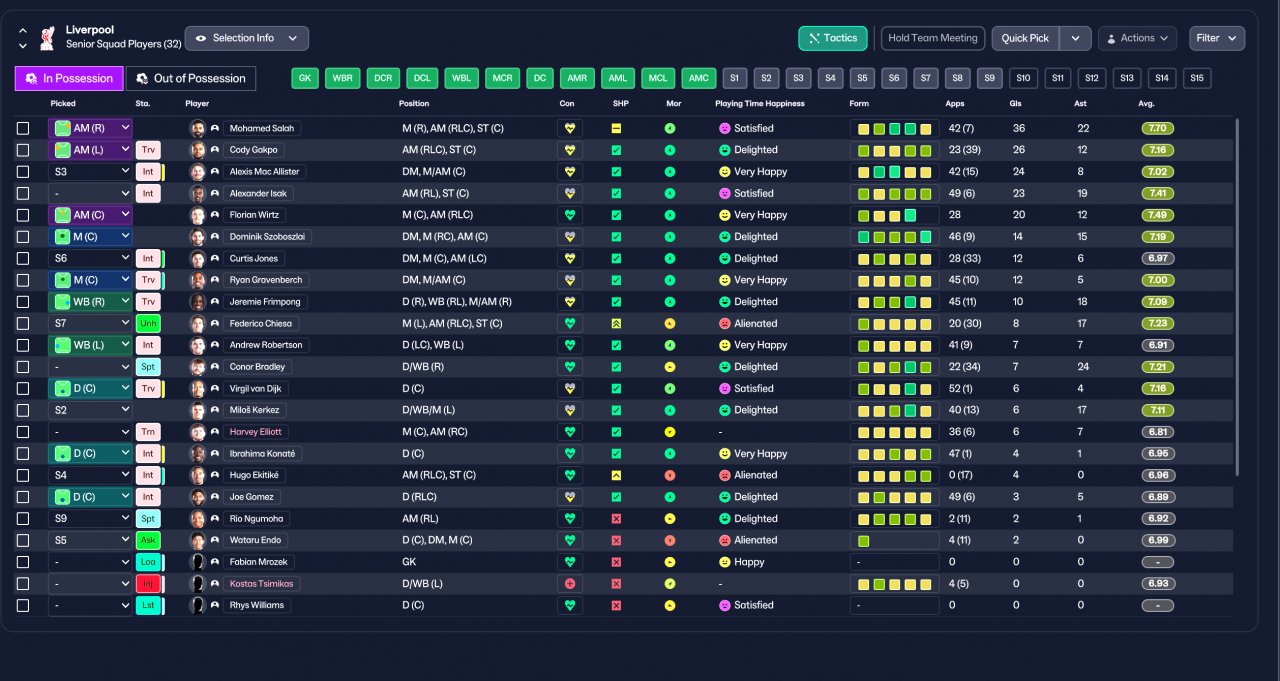The width and height of the screenshot is (1280, 681).
Task: Tick the checkbox for Florian Wirtz
Action: pyautogui.click(x=23, y=215)
